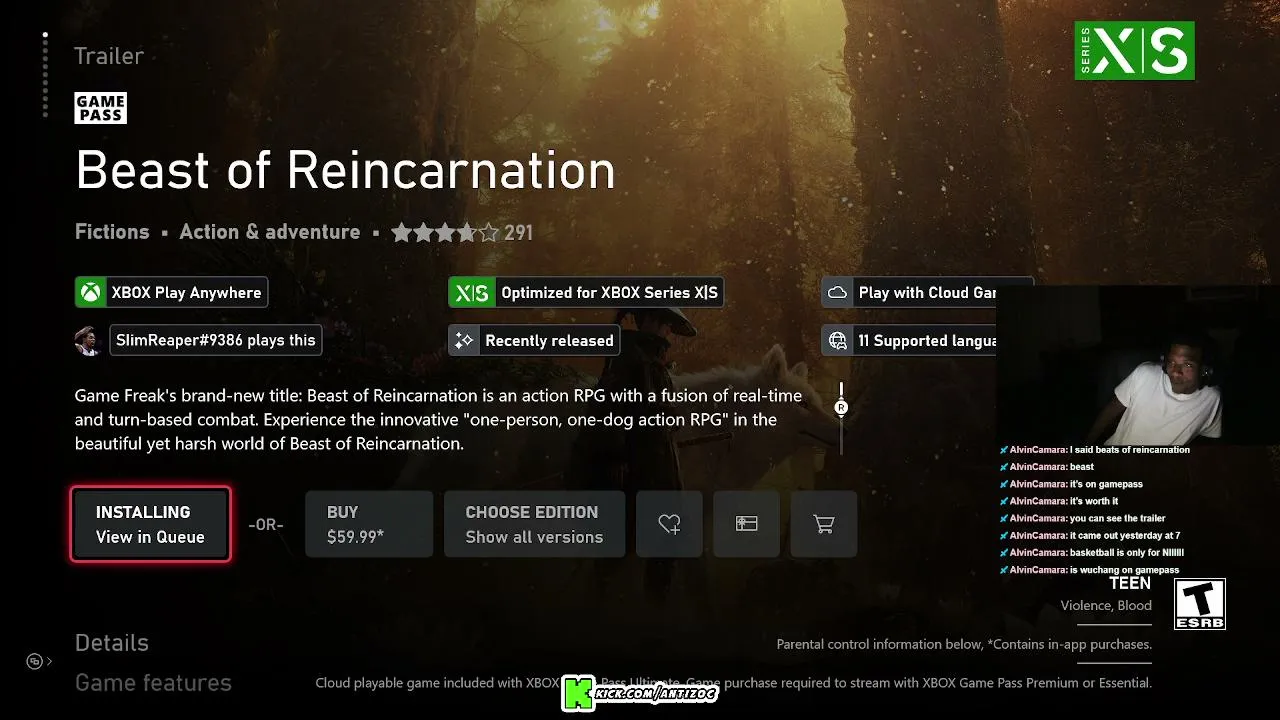Jump to the Trailer section
Screen dimensions: 1280x720
[x=109, y=56]
